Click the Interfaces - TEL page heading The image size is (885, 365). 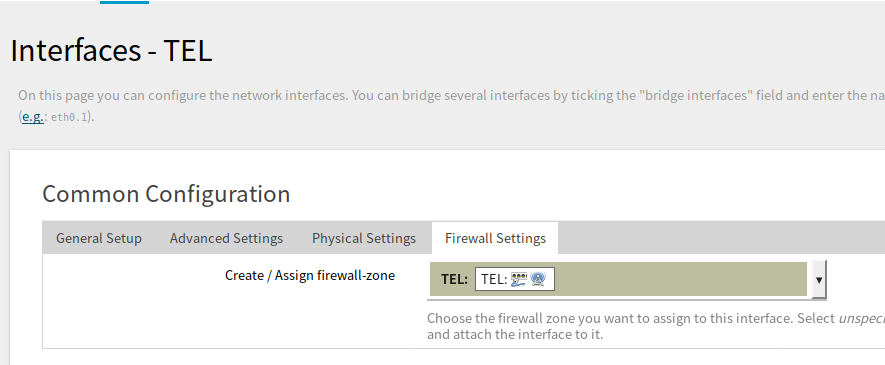click(111, 50)
